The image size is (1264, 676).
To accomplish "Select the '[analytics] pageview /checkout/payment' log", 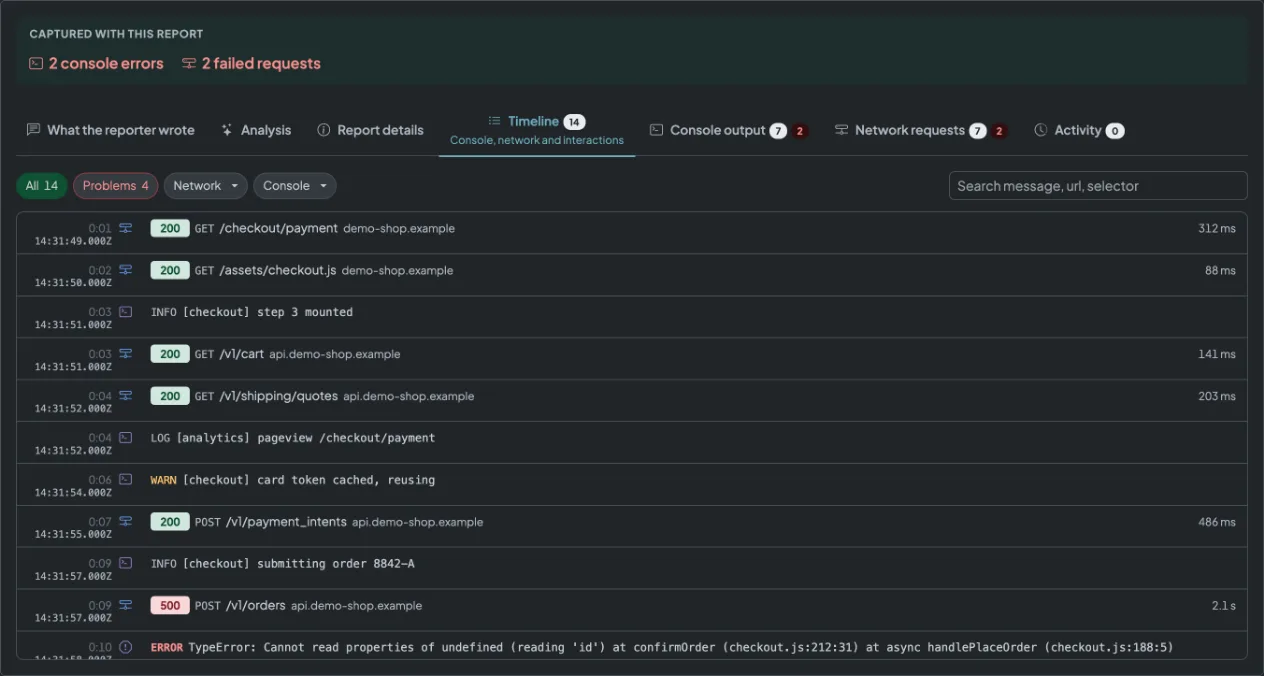I will point(306,438).
